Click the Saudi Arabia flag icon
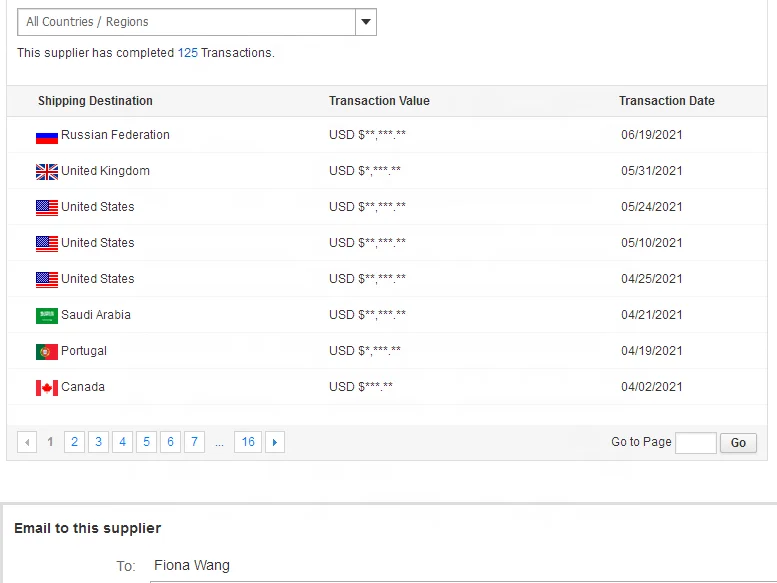This screenshot has height=583, width=777. click(47, 316)
